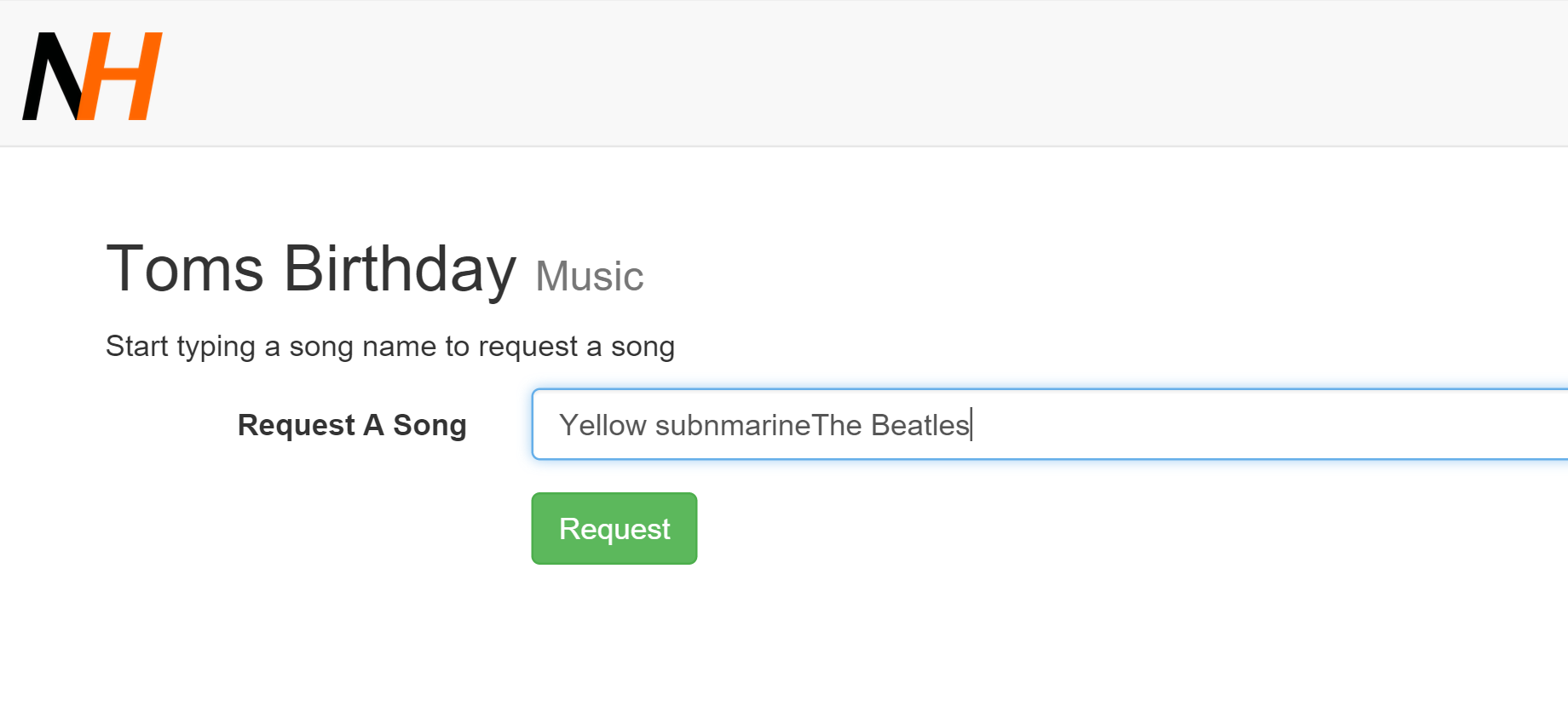
Task: Focus the Request A Song input field
Action: [x=1048, y=424]
